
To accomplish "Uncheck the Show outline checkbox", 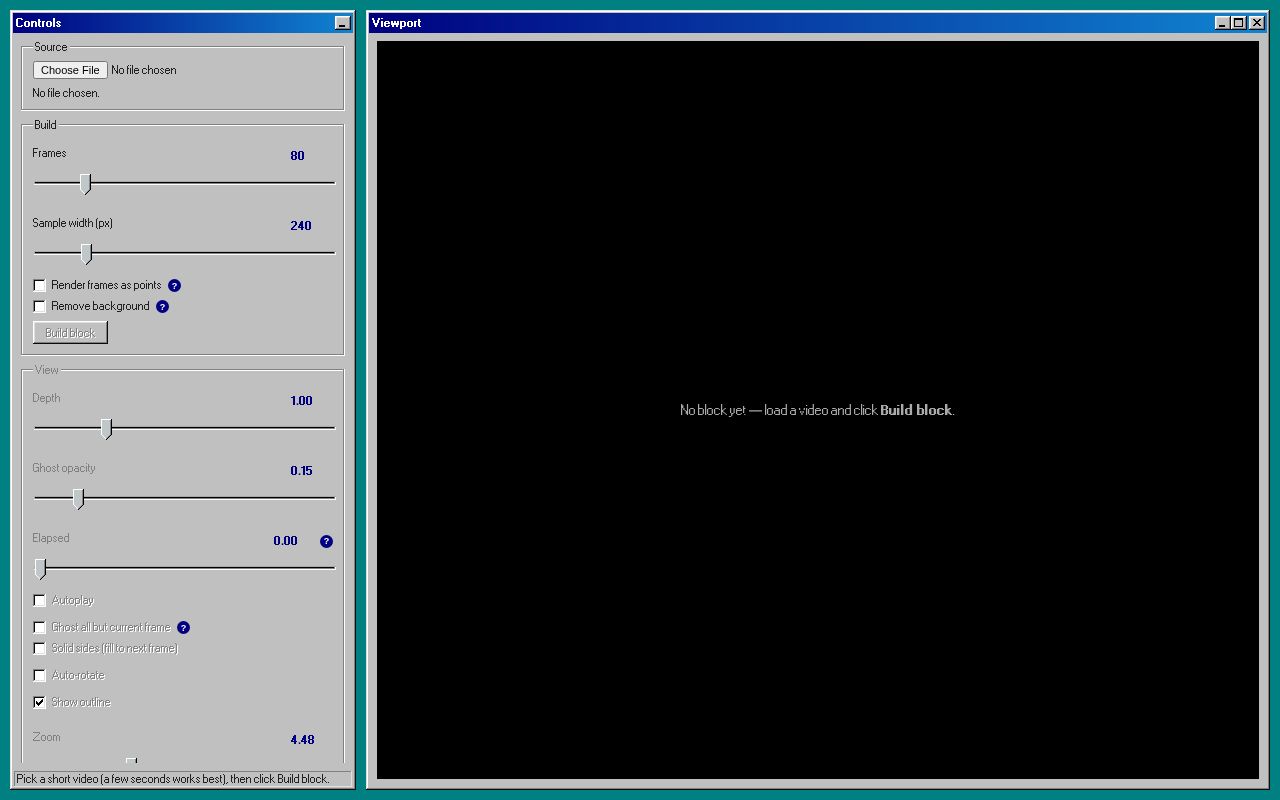I will click(x=40, y=703).
